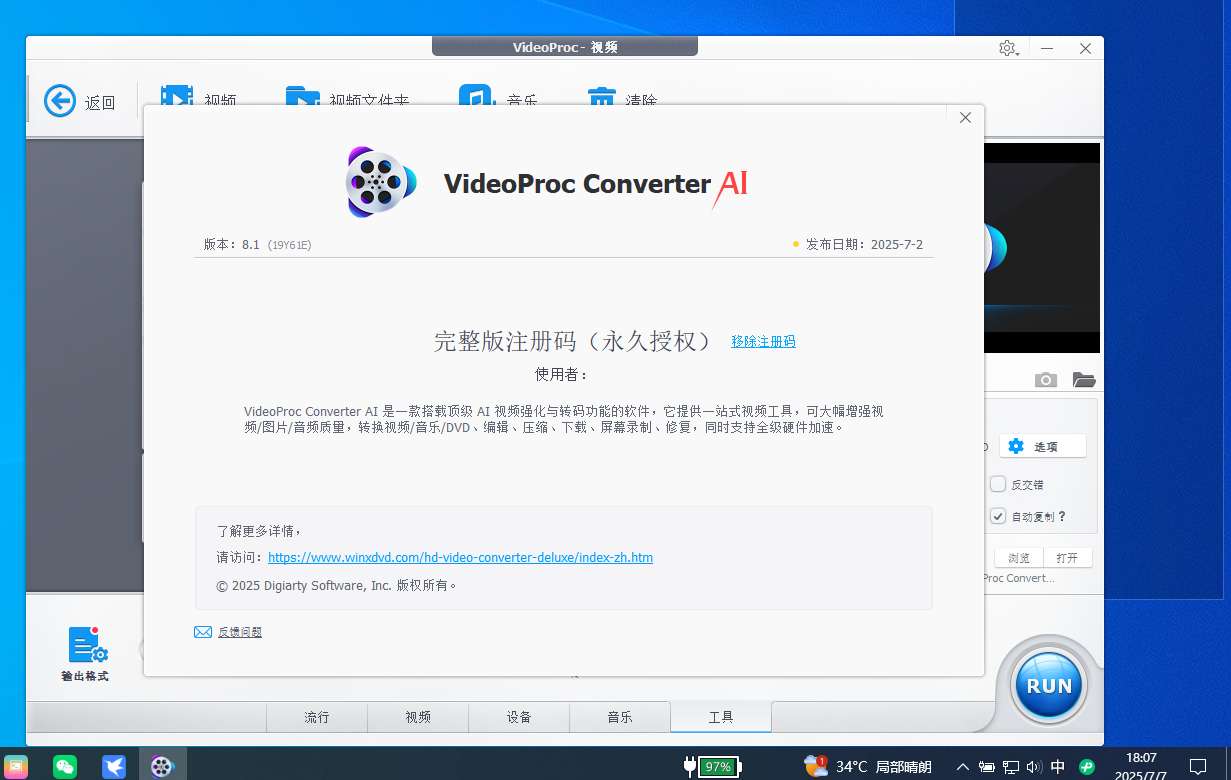
Task: Minimize the VideoProc window
Action: (x=1047, y=48)
